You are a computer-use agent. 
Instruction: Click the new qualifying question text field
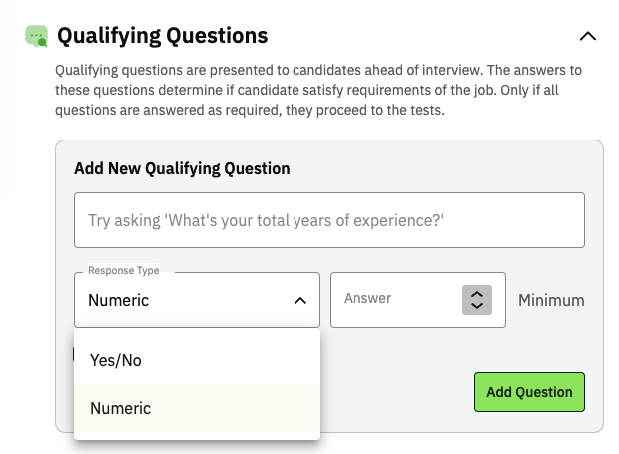(329, 220)
